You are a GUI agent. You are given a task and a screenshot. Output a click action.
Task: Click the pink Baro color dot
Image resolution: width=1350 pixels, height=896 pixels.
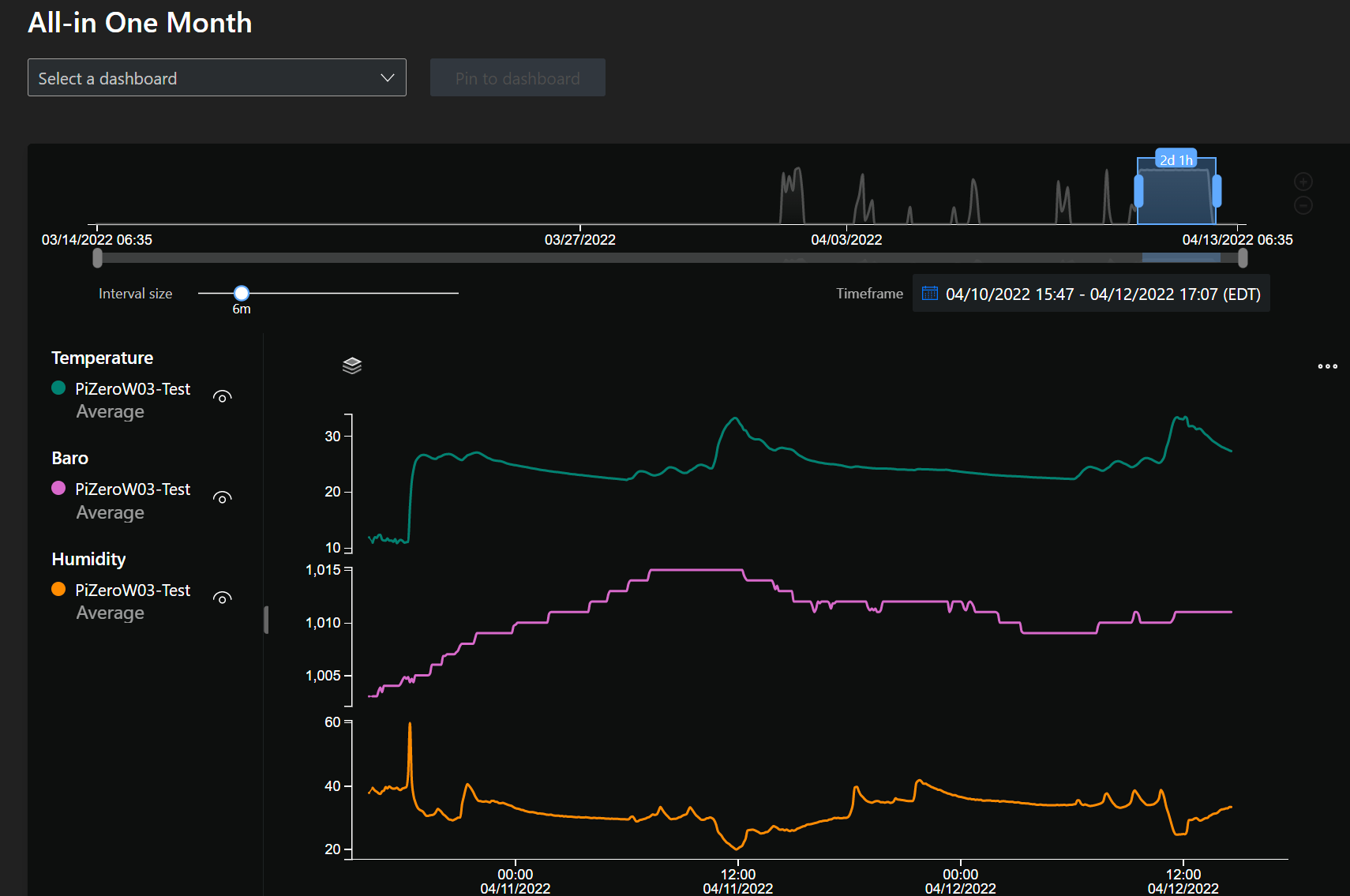coord(58,488)
